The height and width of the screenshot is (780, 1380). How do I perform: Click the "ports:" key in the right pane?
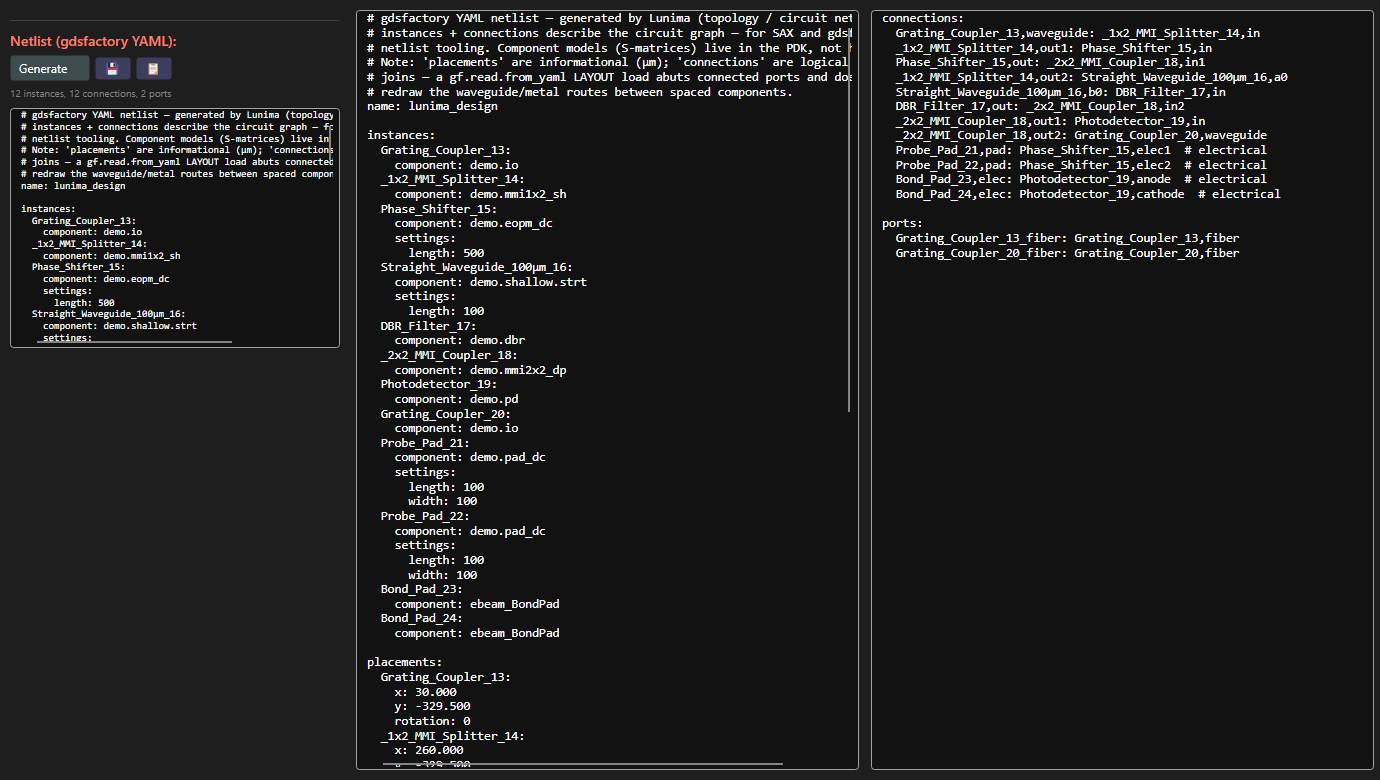click(903, 223)
